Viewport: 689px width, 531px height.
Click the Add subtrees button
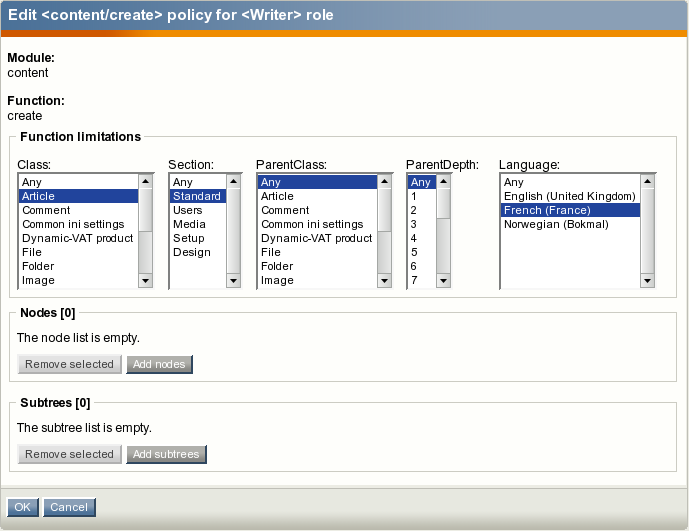point(166,454)
